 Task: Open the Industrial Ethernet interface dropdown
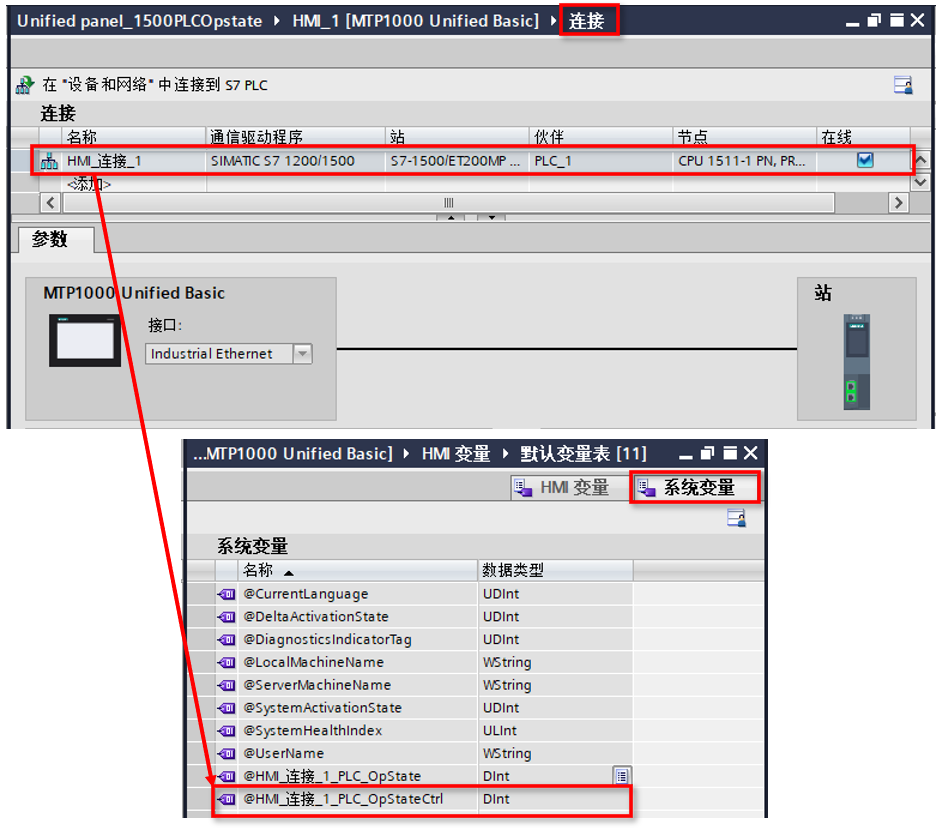click(301, 353)
